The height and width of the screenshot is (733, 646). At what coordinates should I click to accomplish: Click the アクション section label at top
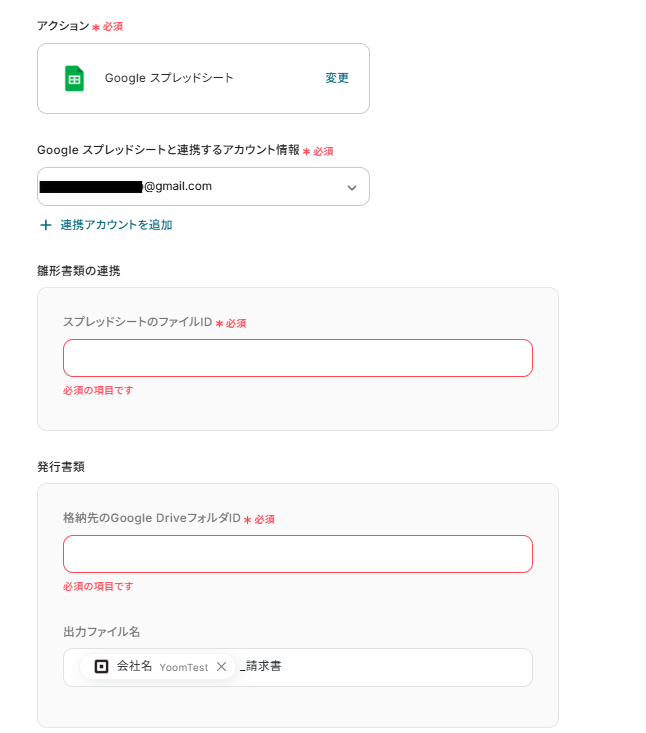pyautogui.click(x=62, y=25)
